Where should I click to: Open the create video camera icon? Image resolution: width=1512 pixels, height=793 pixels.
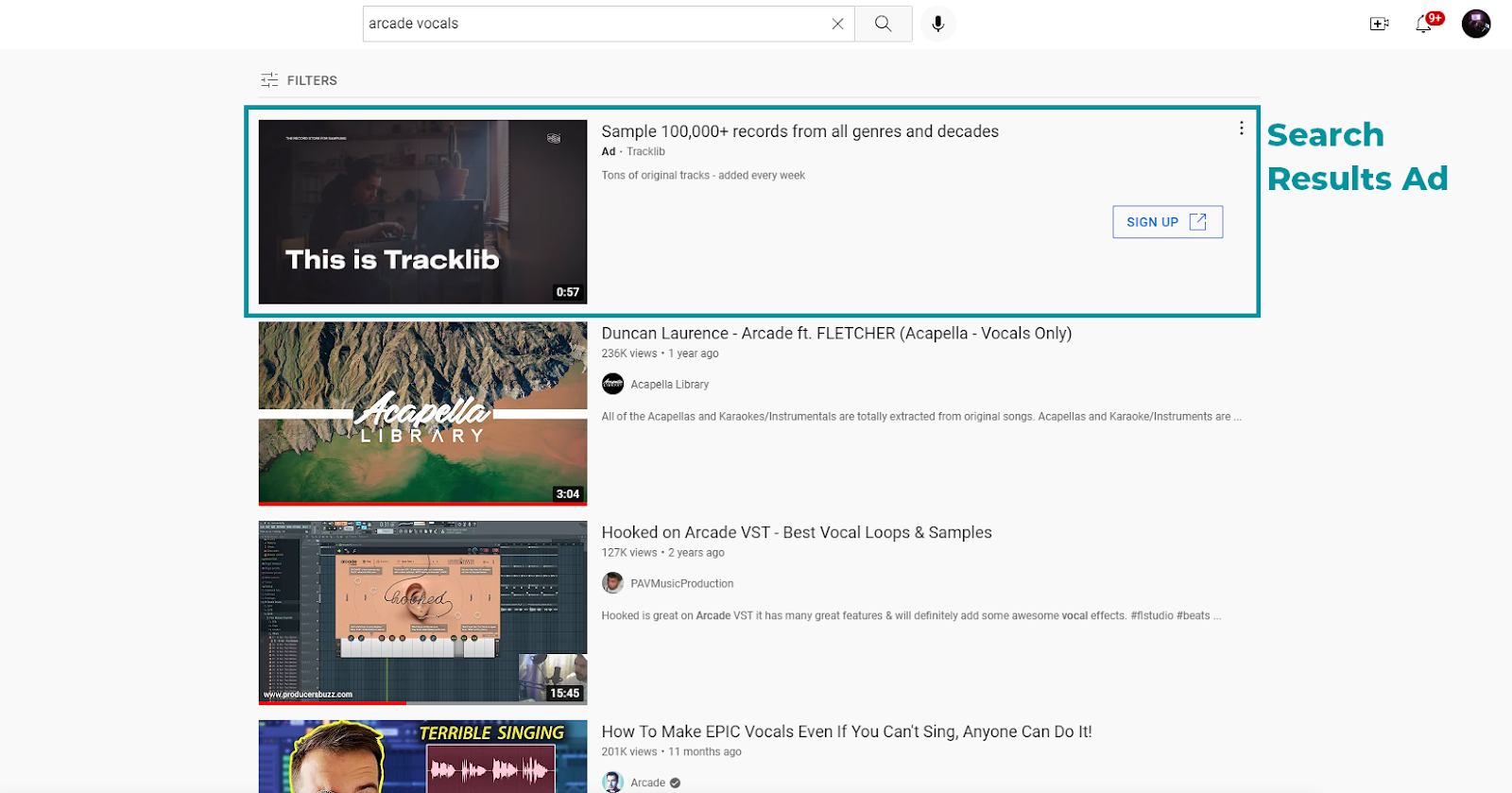[x=1379, y=24]
